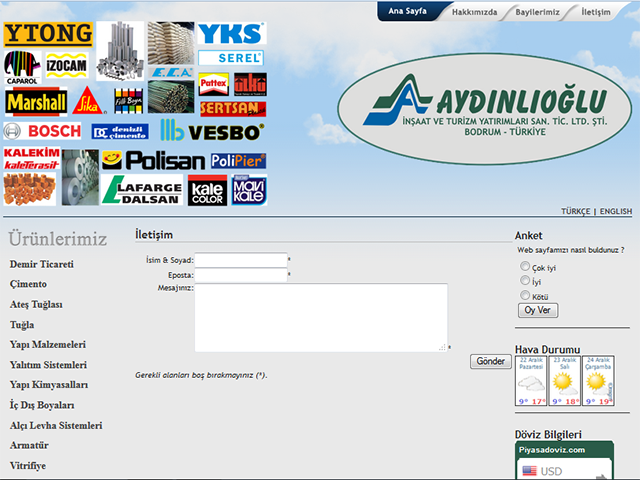
Task: Open Tuğla product category
Action: [22, 325]
